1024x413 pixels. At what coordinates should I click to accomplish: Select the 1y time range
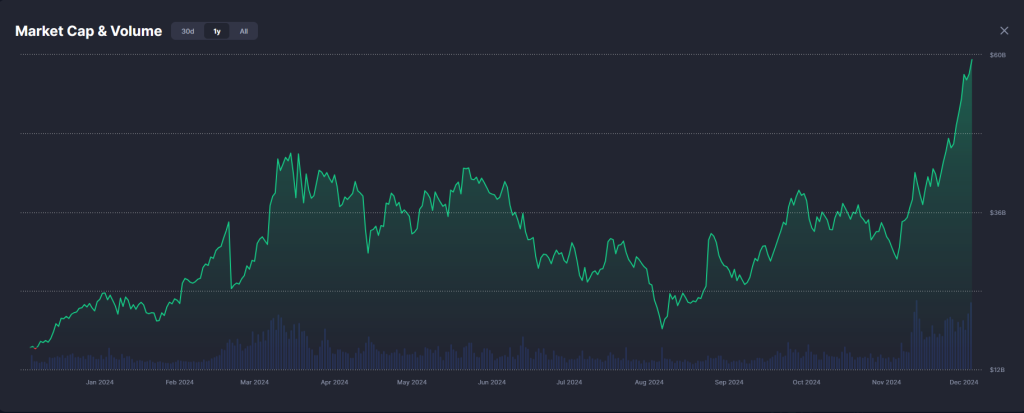pos(217,31)
